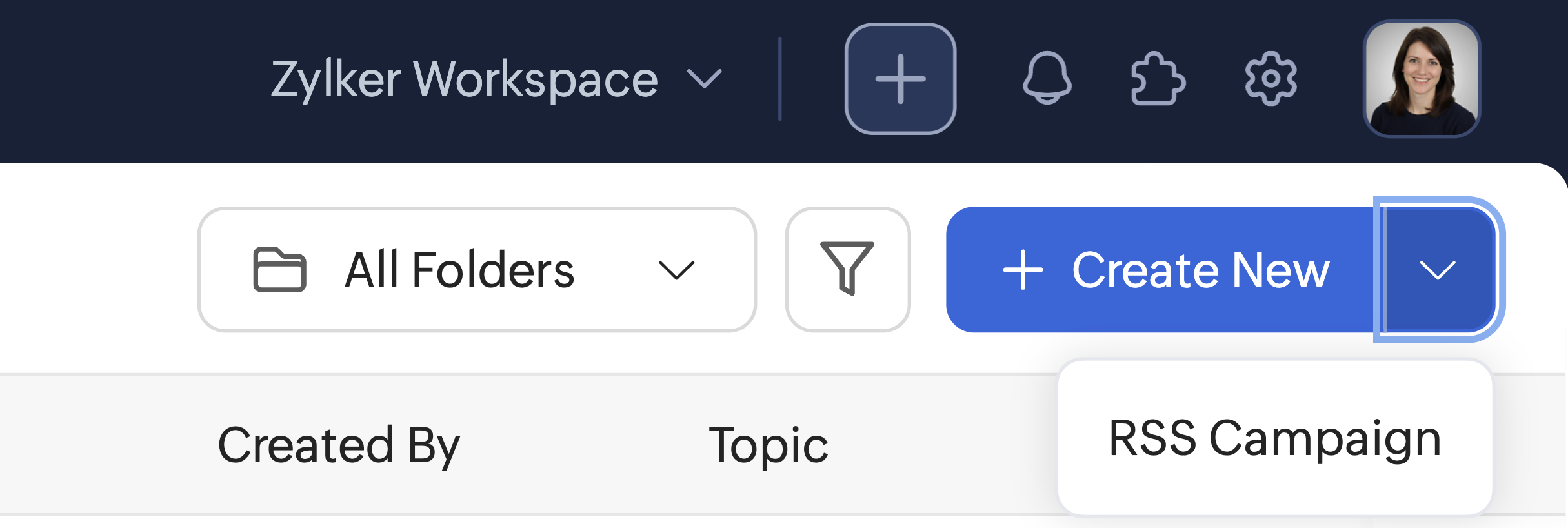Collapse the Create New split-button arrow
The image size is (1568, 528).
[1438, 270]
